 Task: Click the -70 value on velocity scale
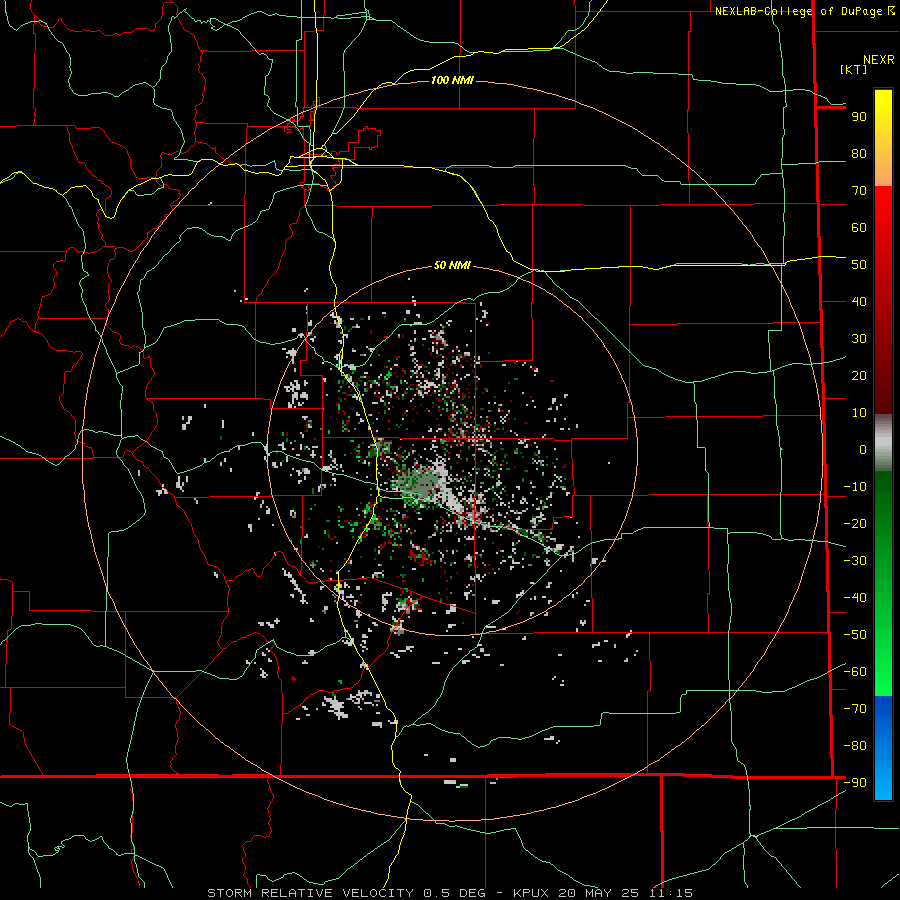[855, 709]
